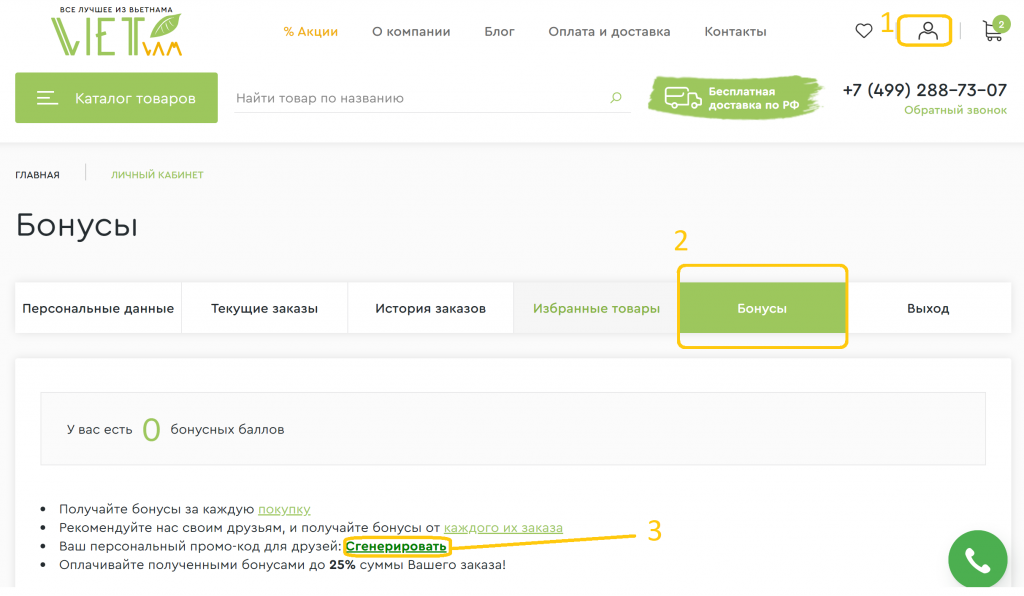Click the Обратный звонок link
The height and width of the screenshot is (596, 1024).
tap(955, 110)
